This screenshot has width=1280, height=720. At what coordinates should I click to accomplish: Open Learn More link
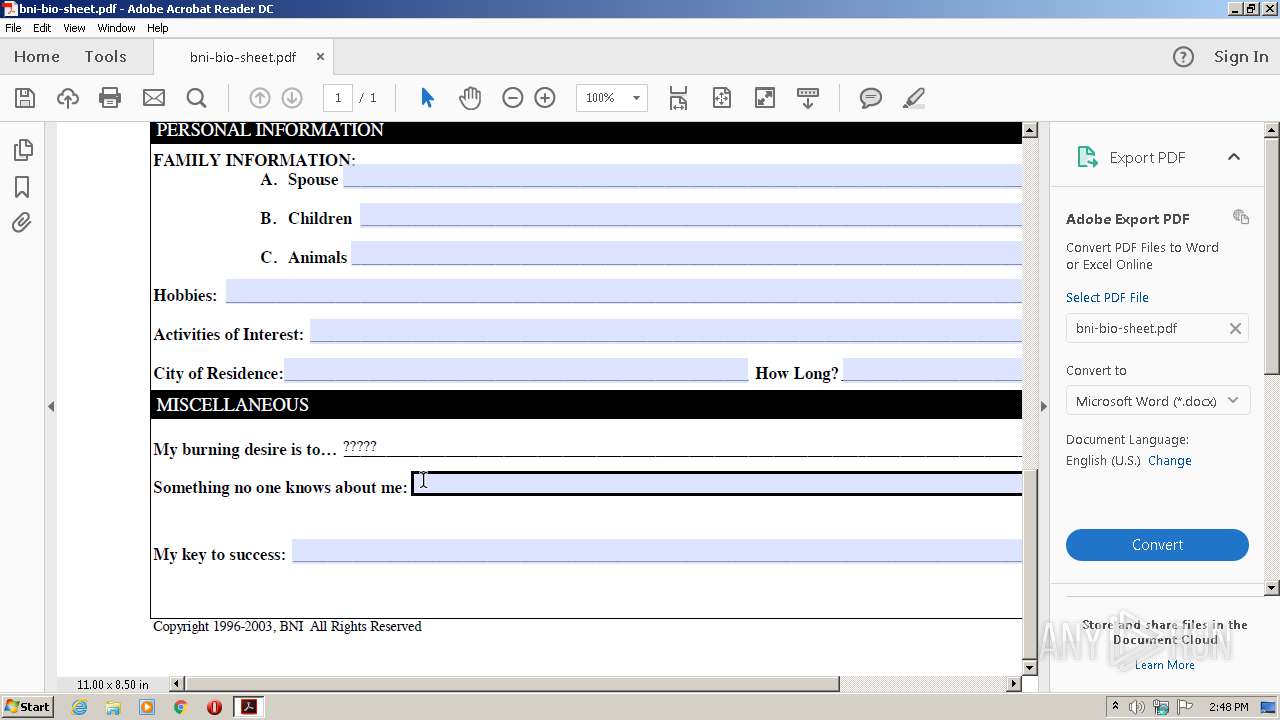pos(1164,665)
